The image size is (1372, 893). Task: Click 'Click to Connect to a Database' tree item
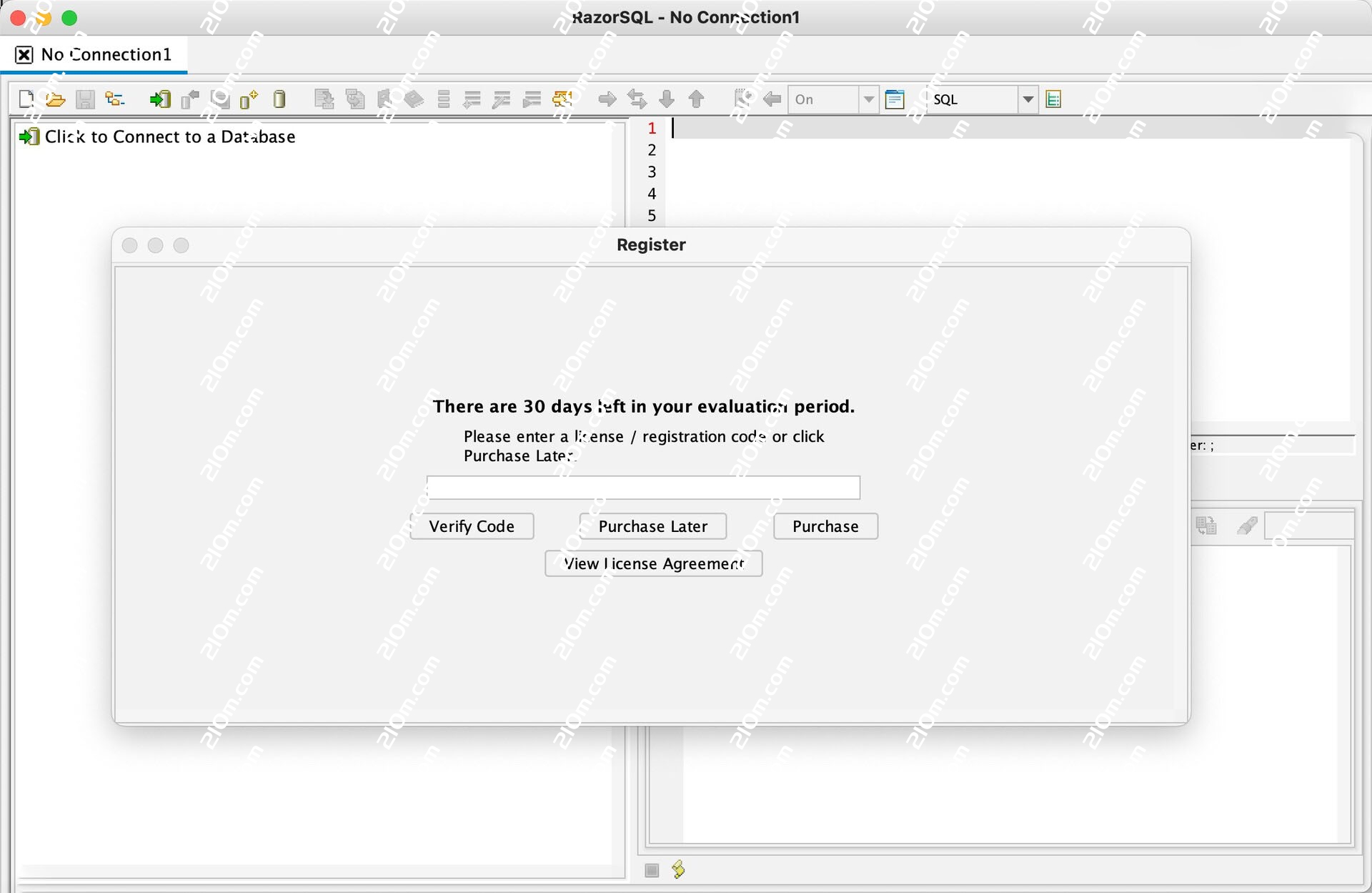tap(169, 137)
